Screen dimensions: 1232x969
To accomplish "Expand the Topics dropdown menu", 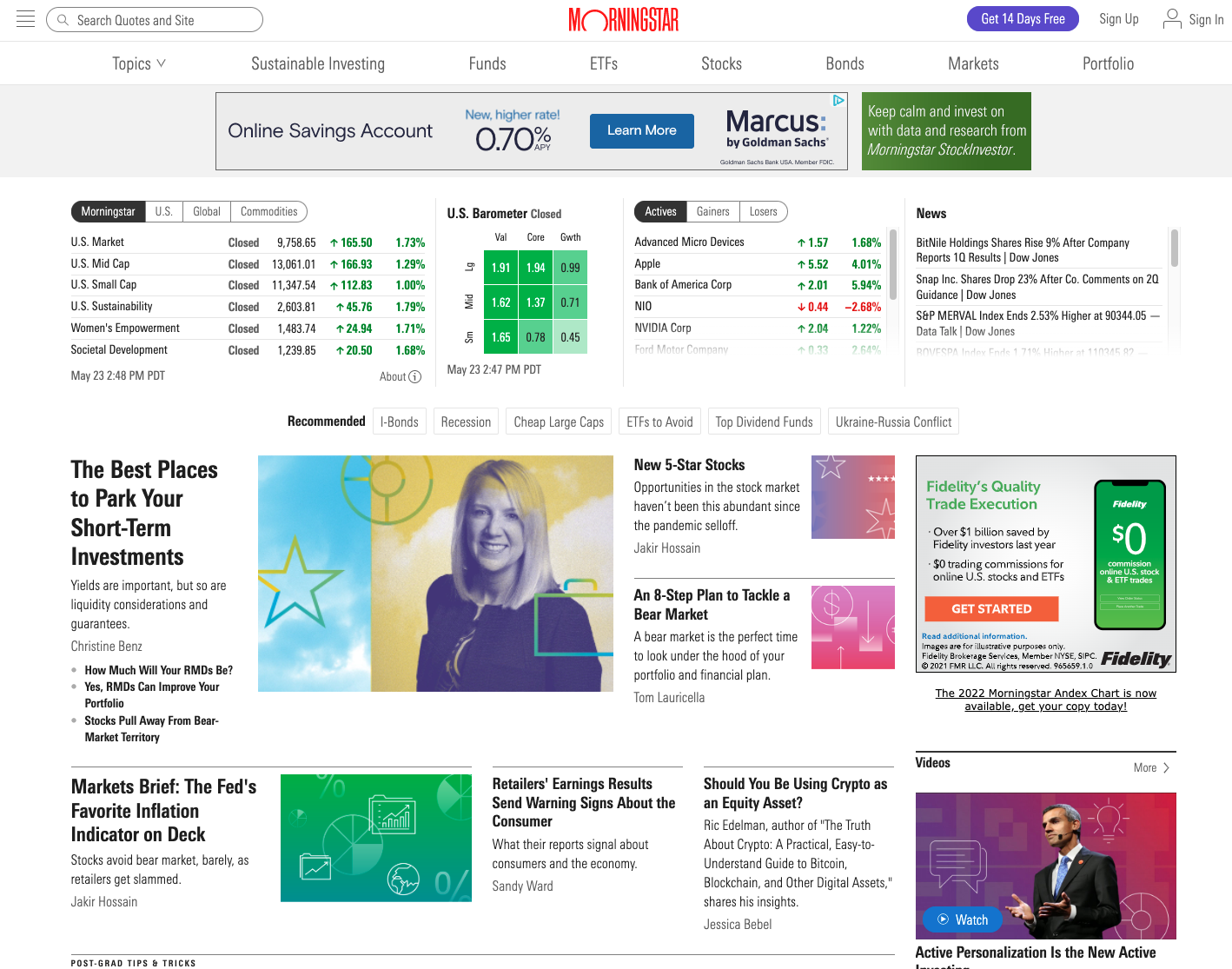I will pyautogui.click(x=139, y=63).
